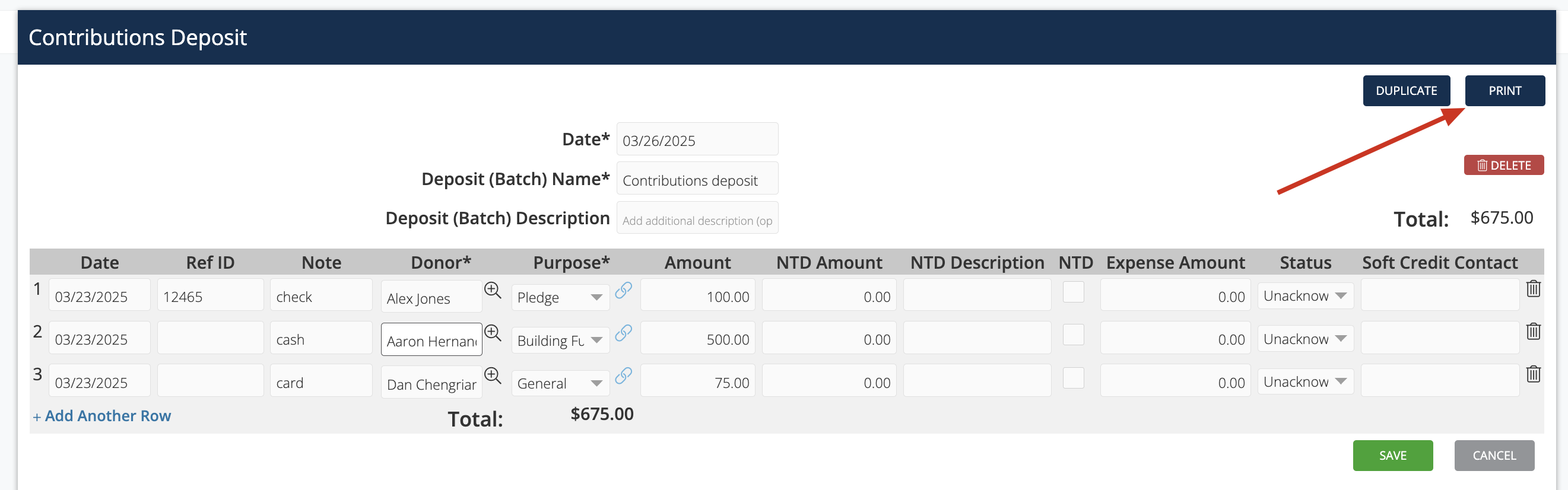Viewport: 1568px width, 490px height.
Task: Click the Expense Amount field in row 2
Action: click(x=1175, y=338)
